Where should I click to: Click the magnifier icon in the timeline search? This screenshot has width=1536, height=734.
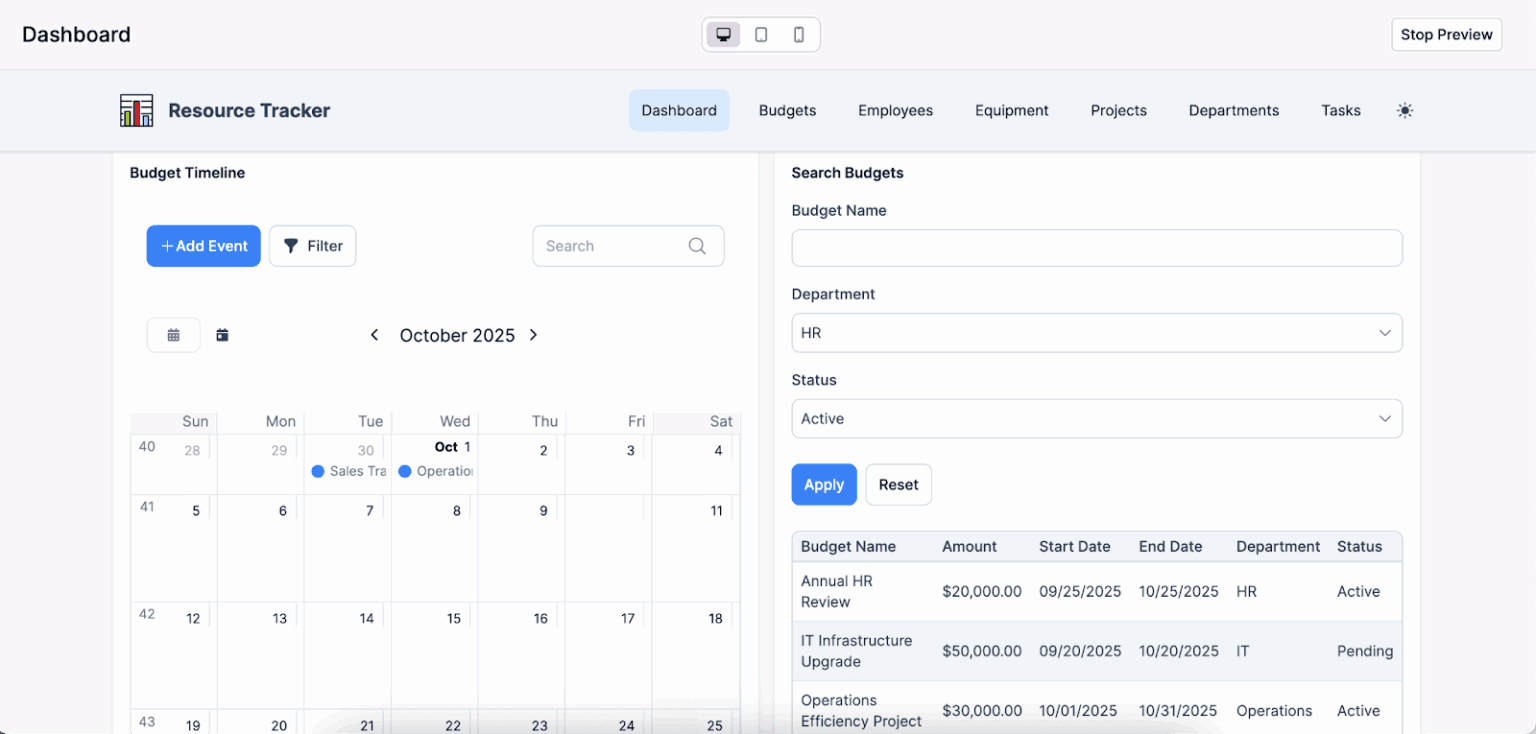(697, 246)
